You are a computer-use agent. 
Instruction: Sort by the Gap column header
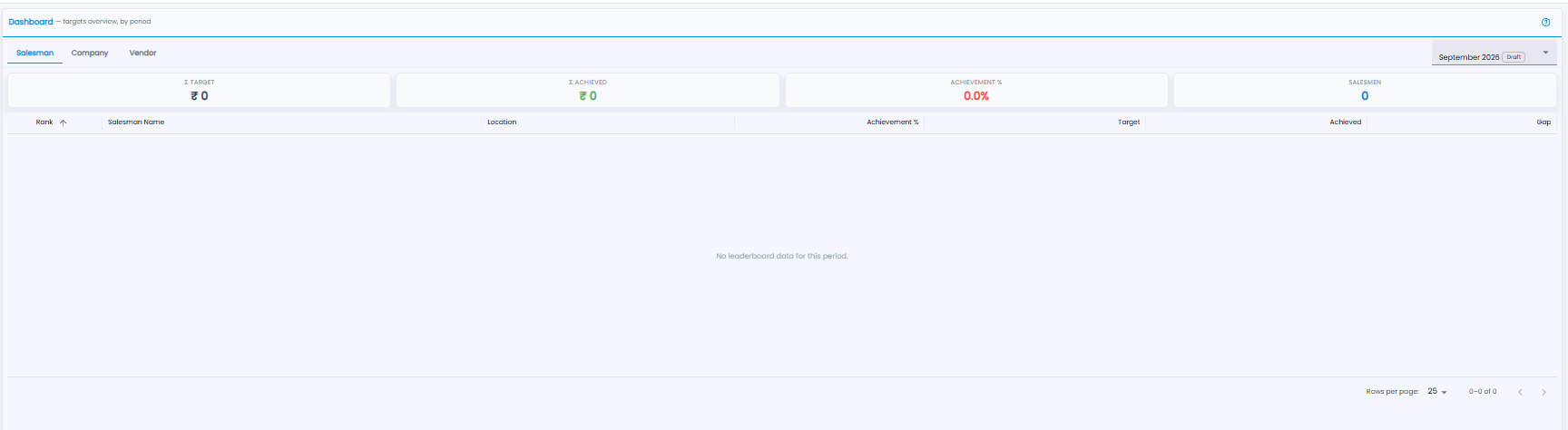(x=1543, y=122)
